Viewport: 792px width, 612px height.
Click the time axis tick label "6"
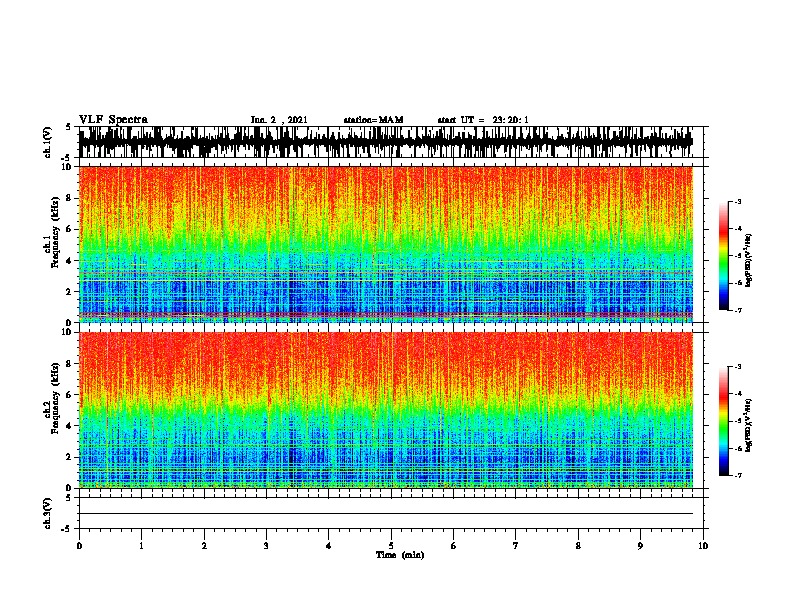[454, 546]
